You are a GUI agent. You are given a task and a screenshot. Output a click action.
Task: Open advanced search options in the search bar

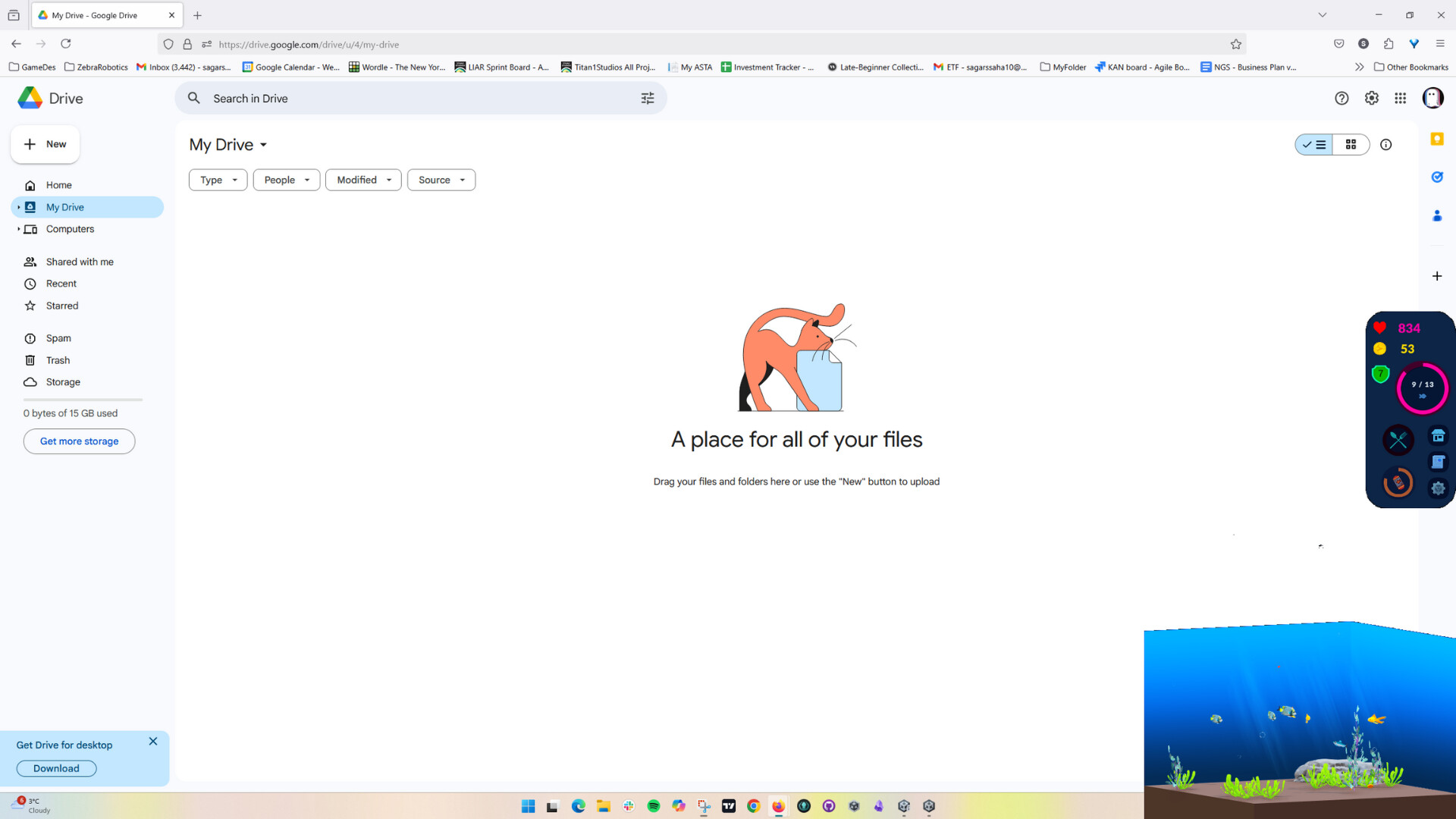(x=648, y=98)
